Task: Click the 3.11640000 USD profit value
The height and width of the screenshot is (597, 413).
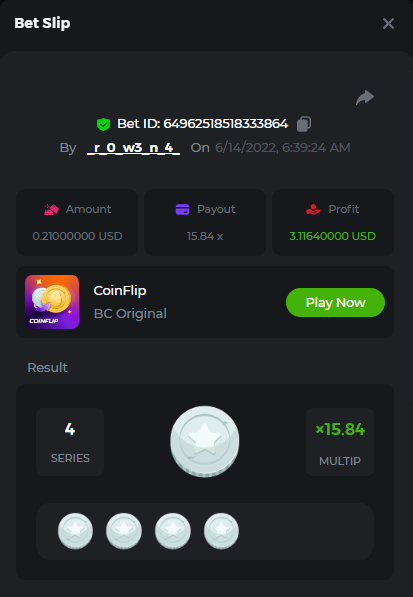Action: (333, 236)
